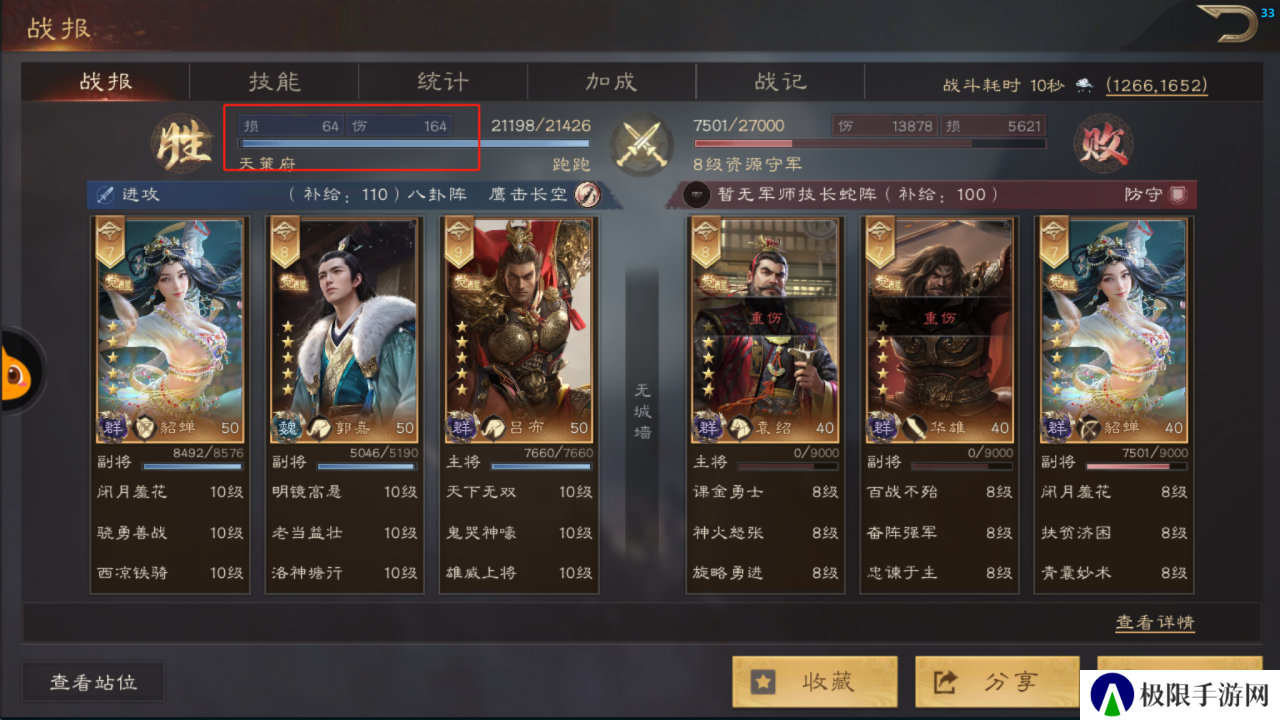Select the 袁绍 general card portrait
This screenshot has width=1280, height=720.
coord(765,331)
